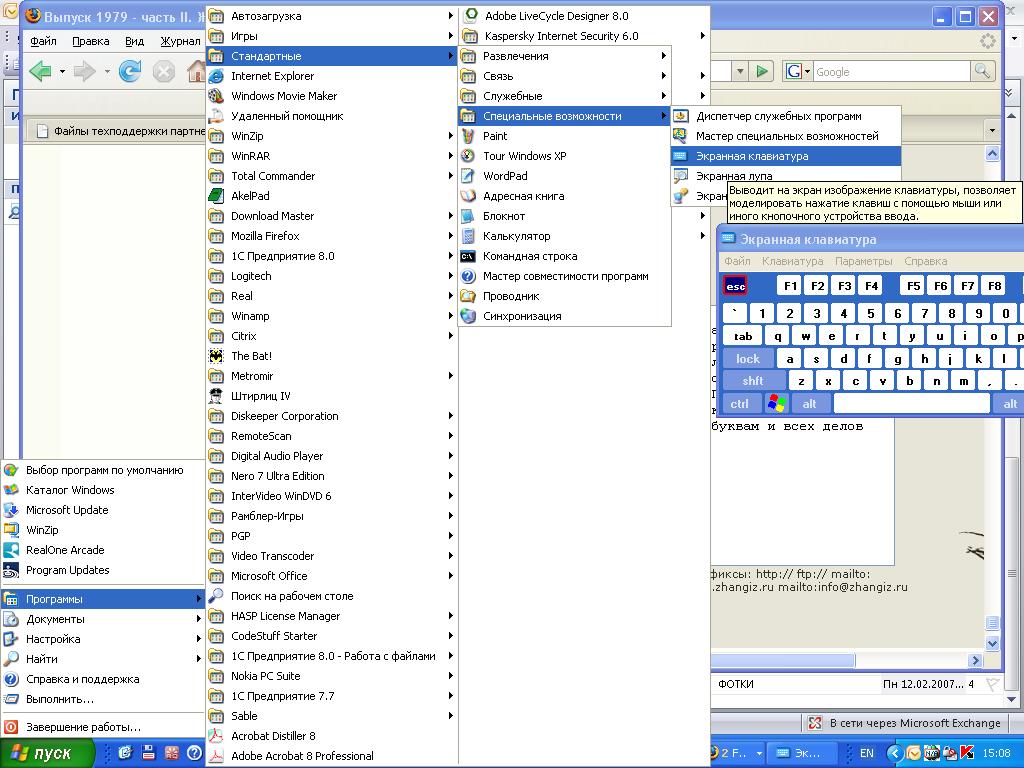1024x768 pixels.
Task: Click the Google search magnifier icon
Action: click(982, 71)
